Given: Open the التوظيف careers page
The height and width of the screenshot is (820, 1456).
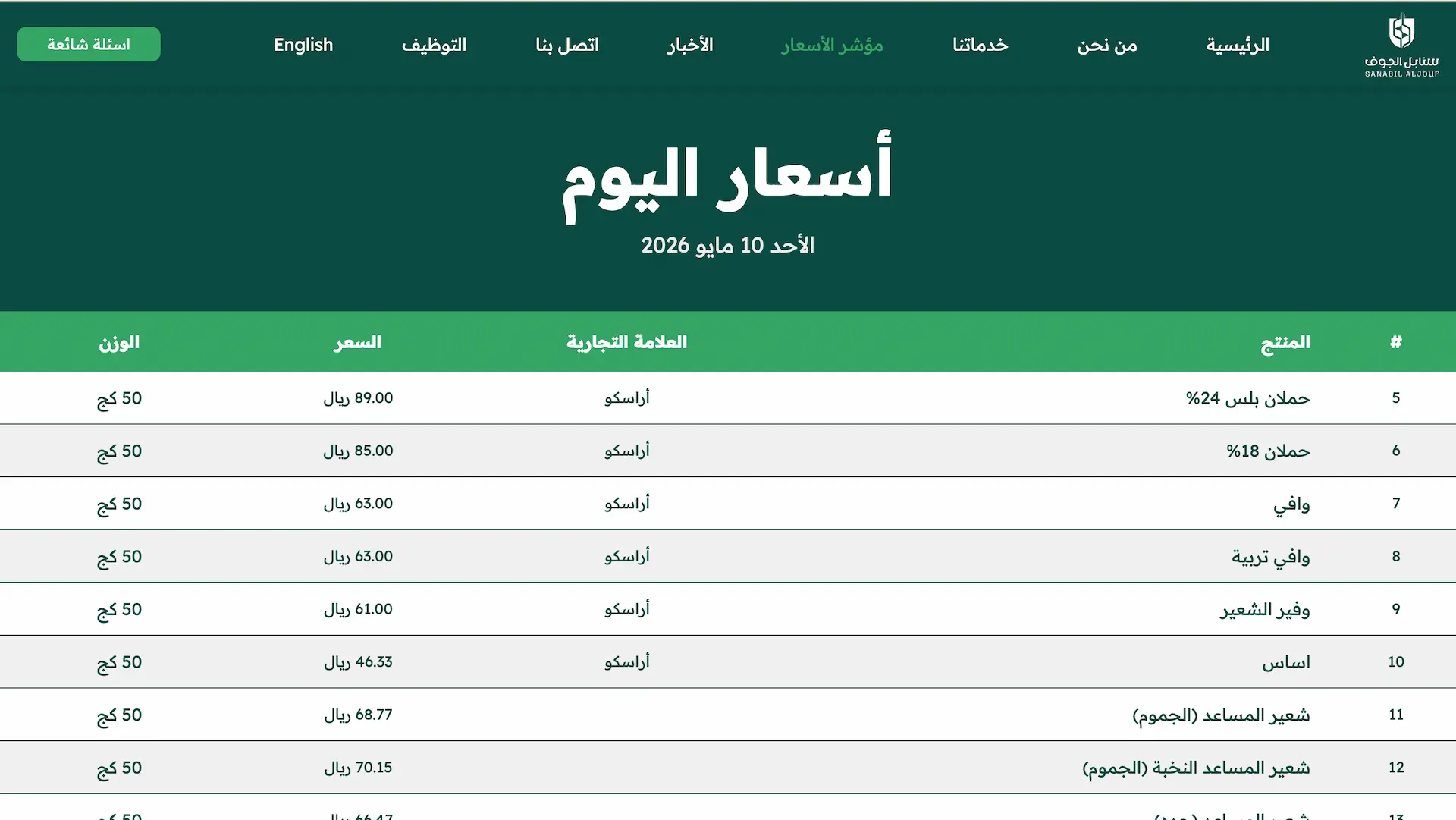Looking at the screenshot, I should [434, 45].
